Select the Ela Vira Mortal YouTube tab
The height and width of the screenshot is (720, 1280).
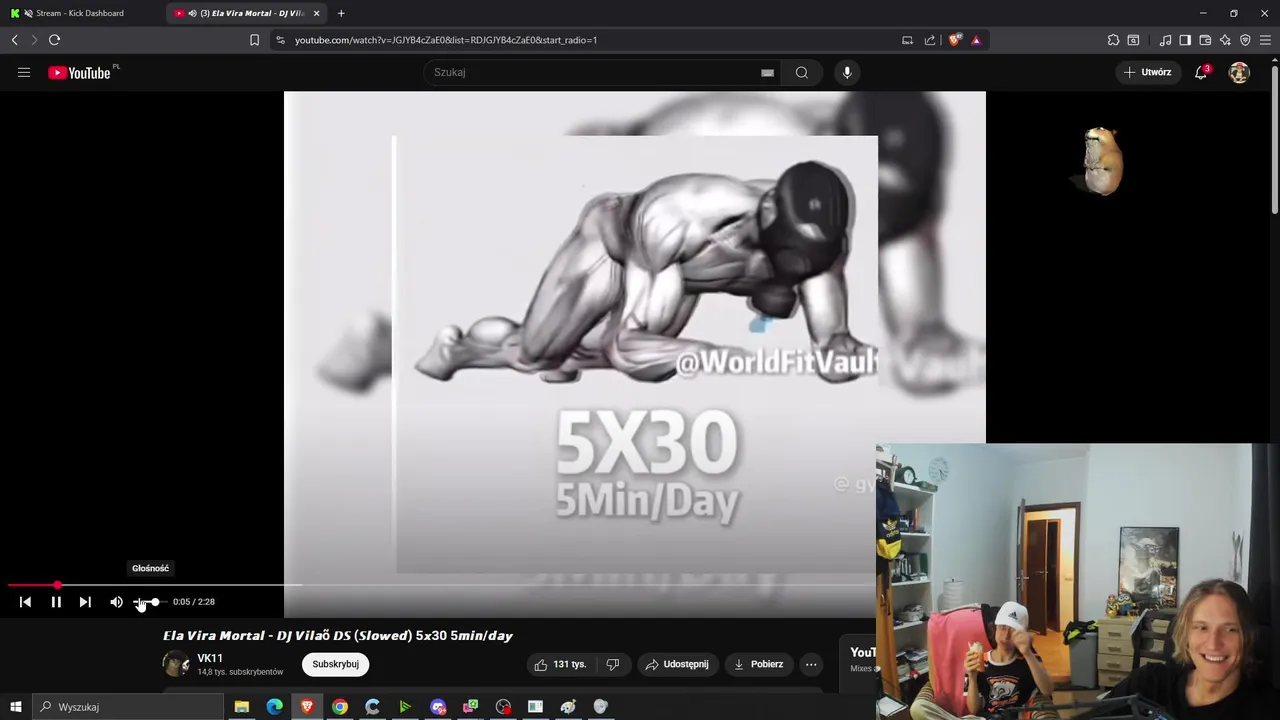click(x=245, y=13)
